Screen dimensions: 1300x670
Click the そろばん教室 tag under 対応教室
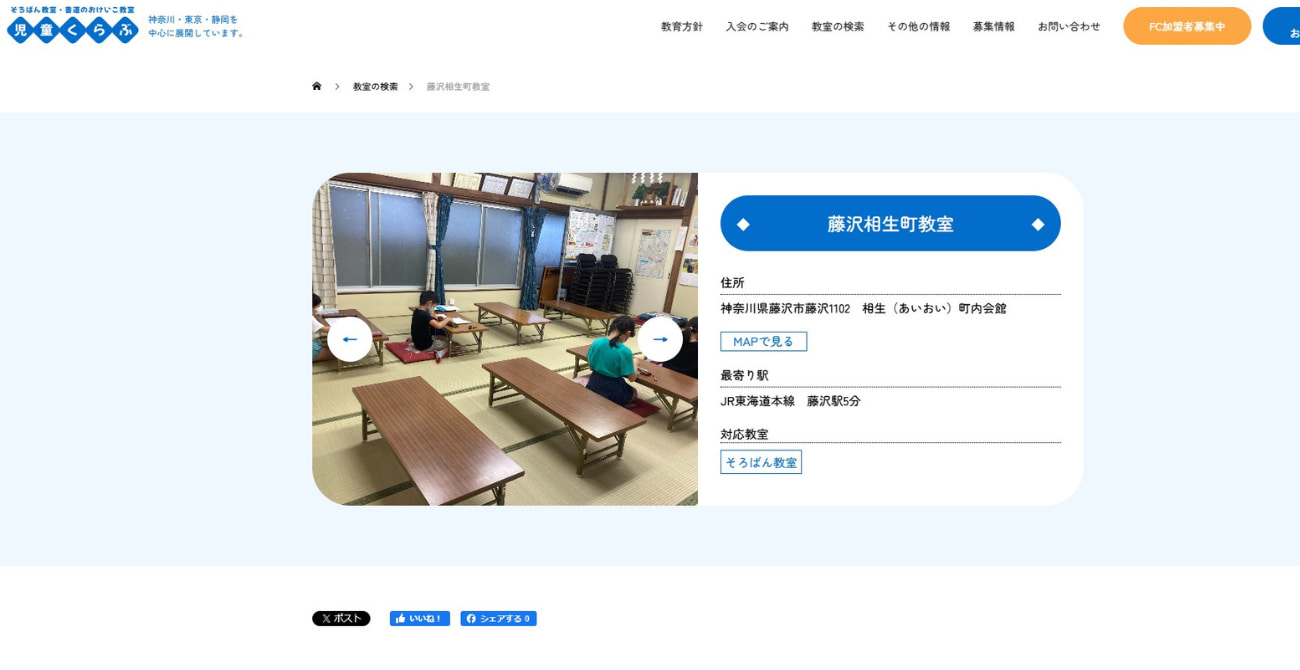point(761,461)
